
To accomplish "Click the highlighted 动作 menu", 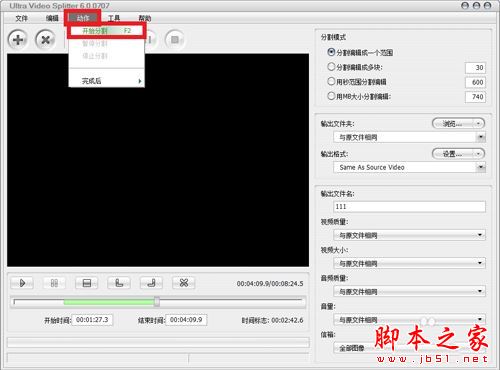I will 83,18.
